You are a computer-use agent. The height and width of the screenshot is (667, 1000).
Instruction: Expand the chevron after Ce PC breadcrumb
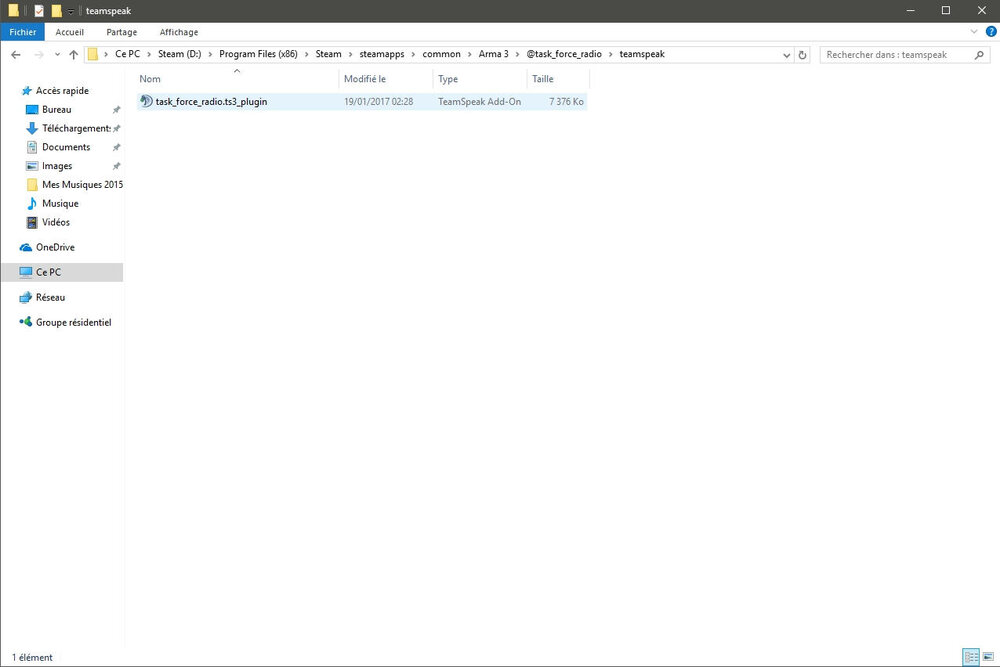pyautogui.click(x=149, y=54)
